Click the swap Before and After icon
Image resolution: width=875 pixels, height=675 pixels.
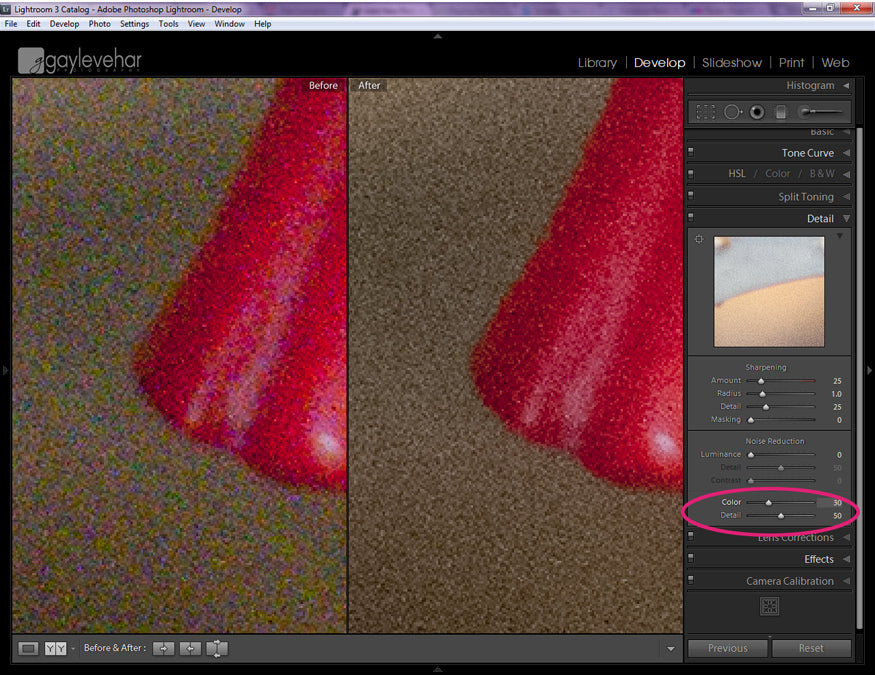click(x=217, y=648)
